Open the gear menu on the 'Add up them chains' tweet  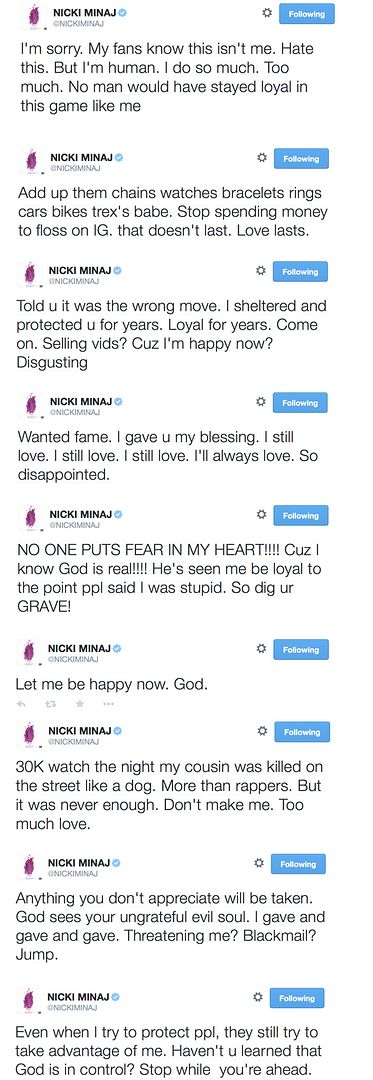click(x=262, y=158)
